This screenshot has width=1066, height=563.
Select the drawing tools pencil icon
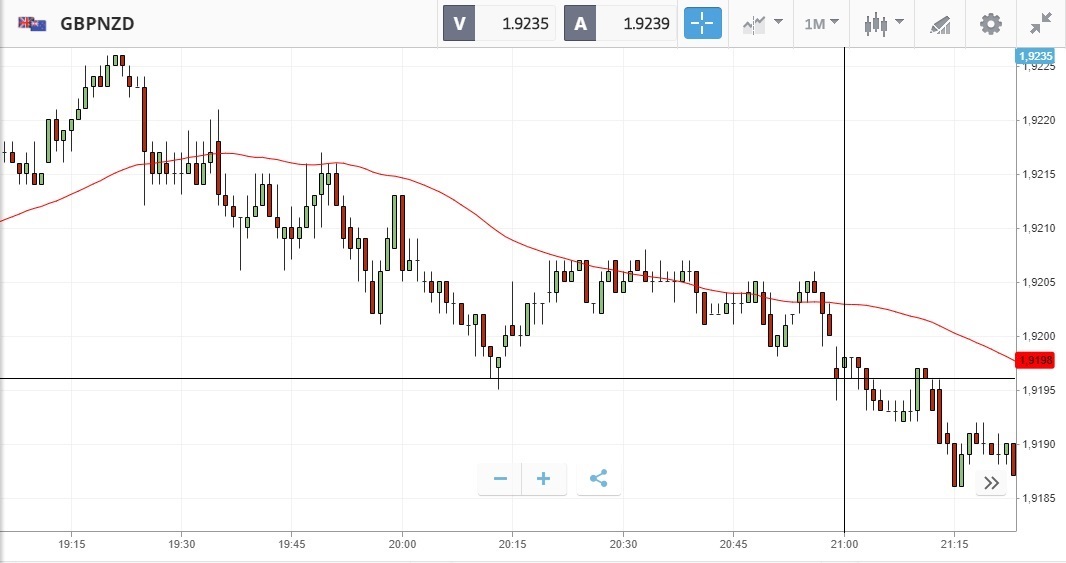click(939, 23)
